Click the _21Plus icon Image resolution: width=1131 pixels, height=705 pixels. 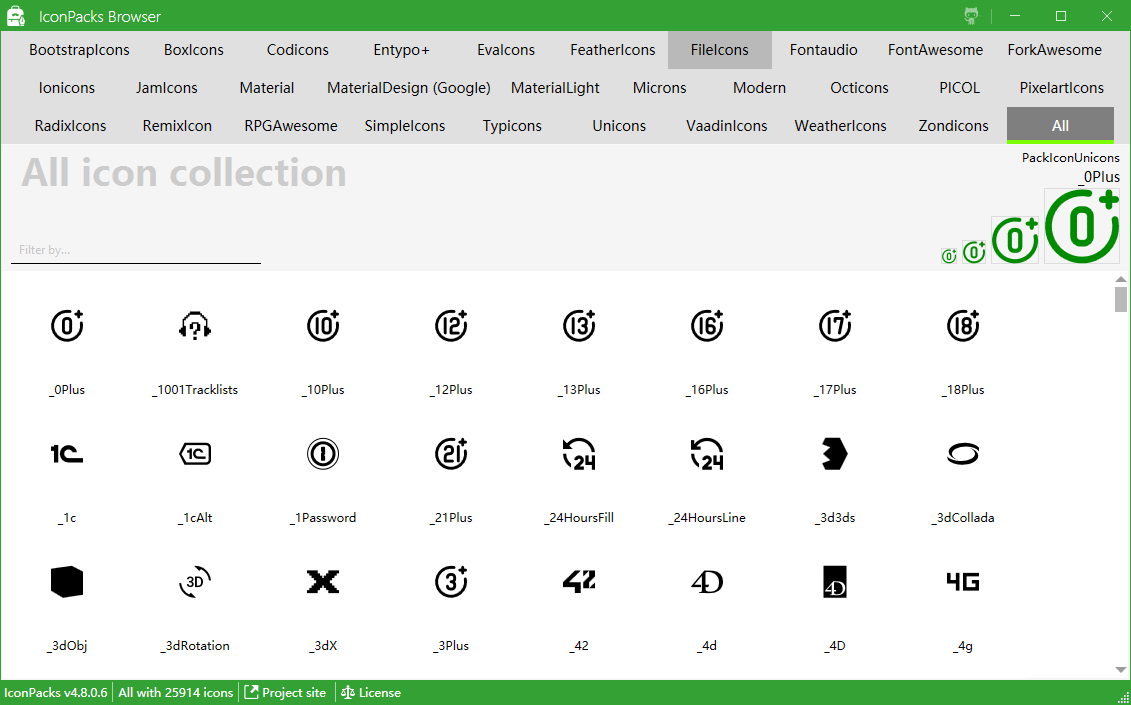451,454
